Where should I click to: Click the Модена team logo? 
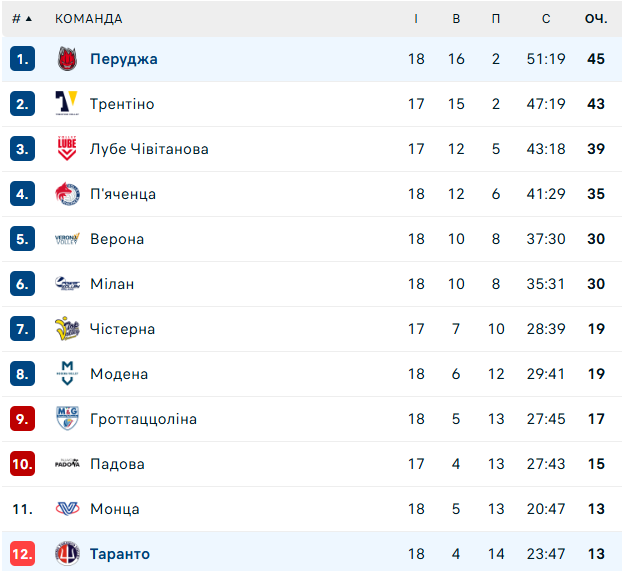click(x=67, y=374)
